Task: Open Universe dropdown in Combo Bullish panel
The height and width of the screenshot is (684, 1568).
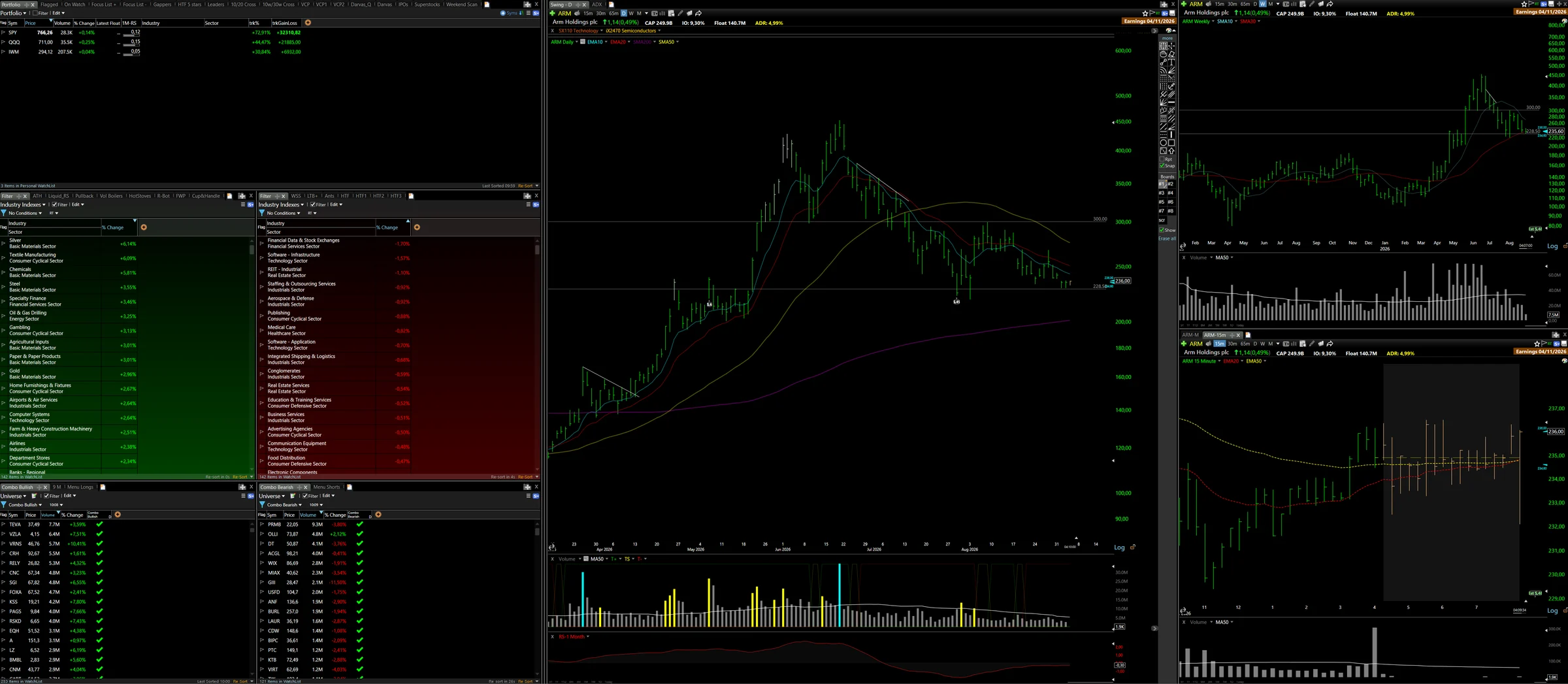Action: tap(13, 496)
